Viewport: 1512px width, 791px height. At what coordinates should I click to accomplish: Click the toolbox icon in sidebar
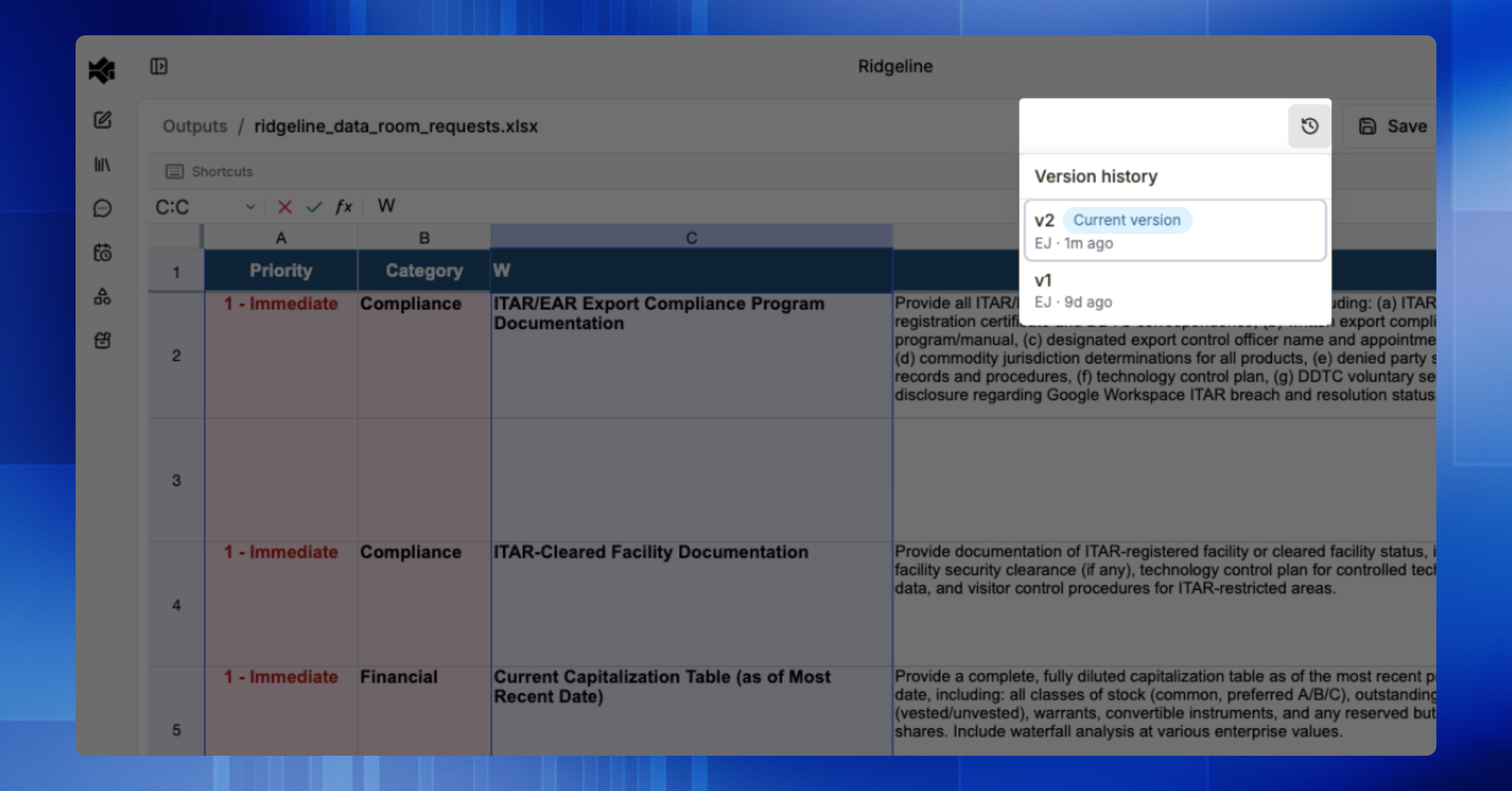(x=103, y=341)
